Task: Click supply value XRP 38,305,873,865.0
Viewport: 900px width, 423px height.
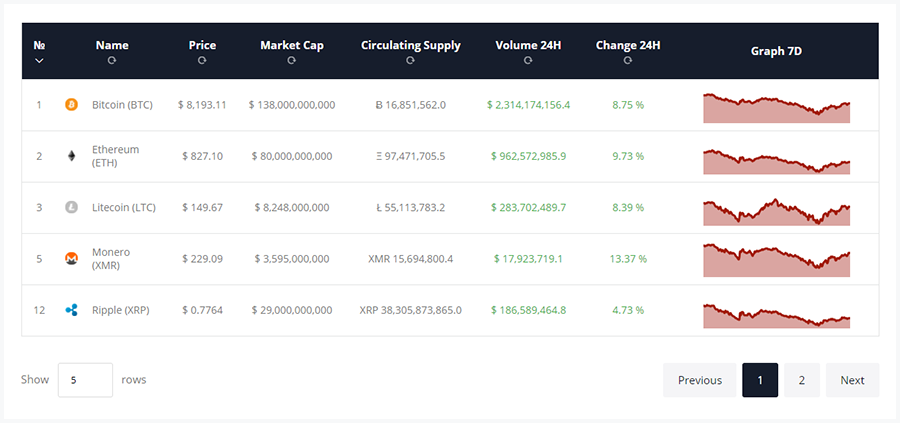Action: (410, 311)
